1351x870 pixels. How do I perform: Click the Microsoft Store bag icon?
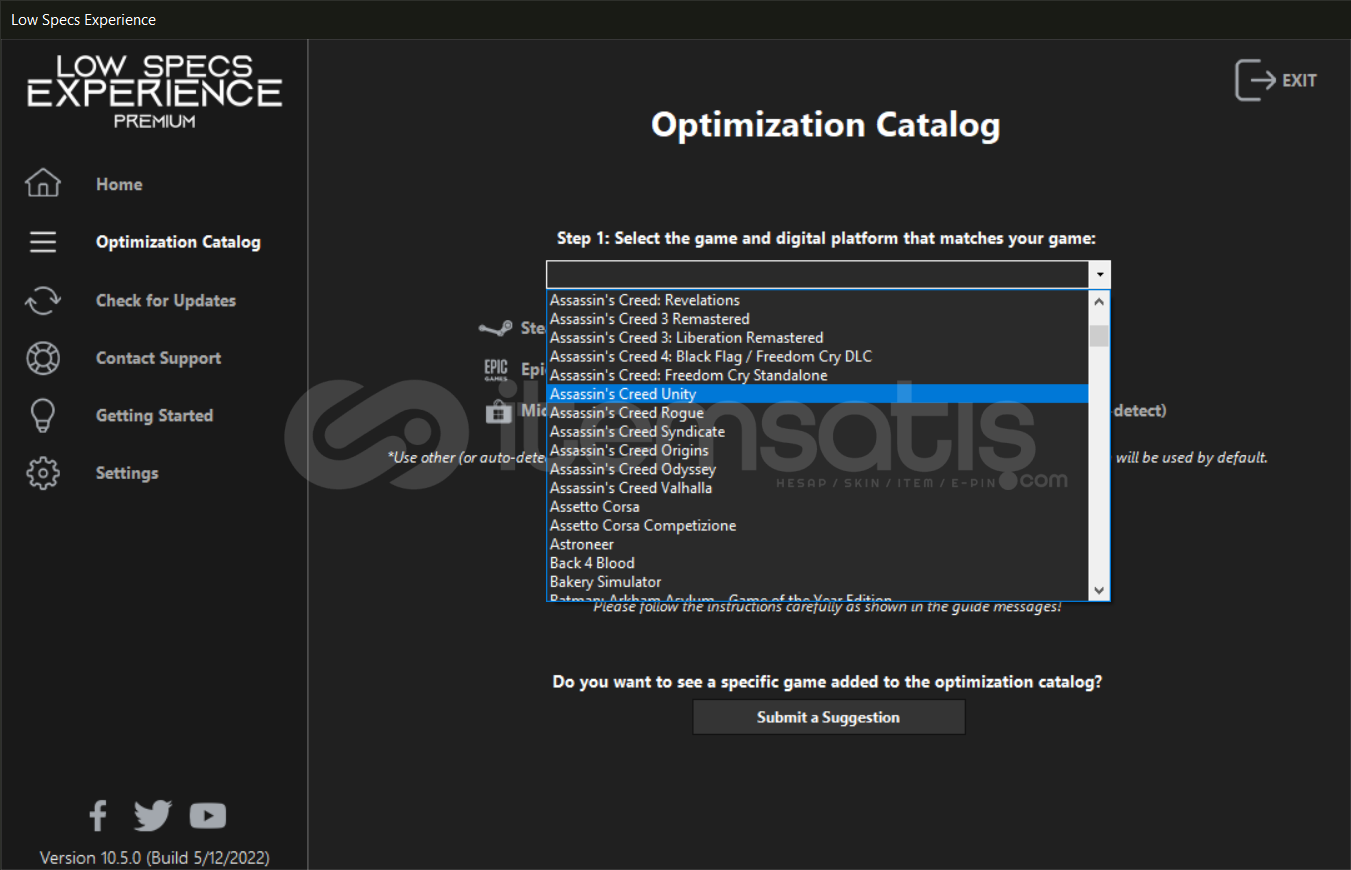(499, 411)
